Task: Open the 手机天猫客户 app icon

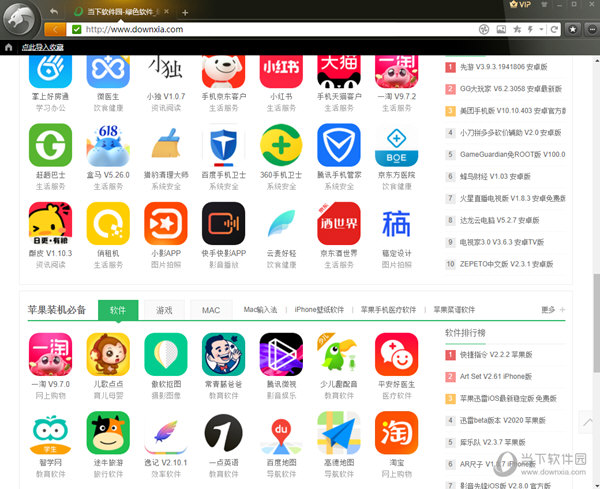Action: point(339,72)
